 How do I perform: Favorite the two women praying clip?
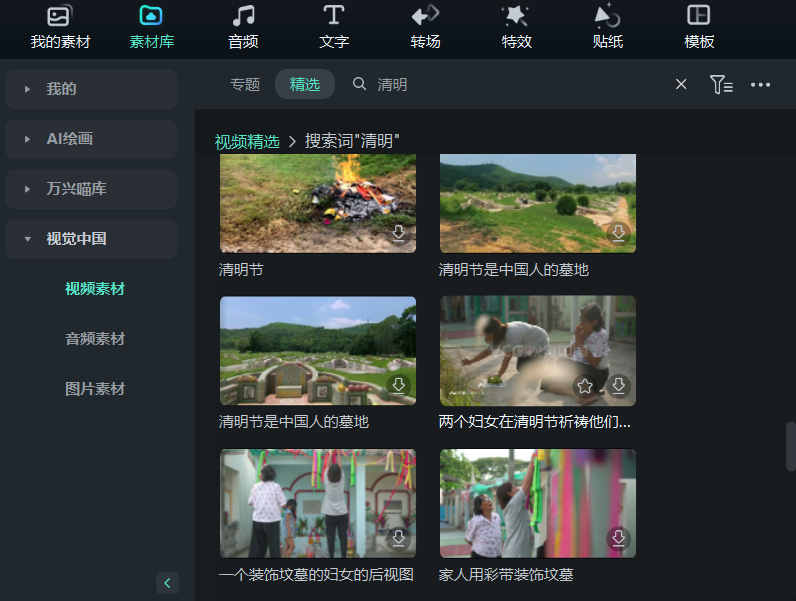coord(585,386)
